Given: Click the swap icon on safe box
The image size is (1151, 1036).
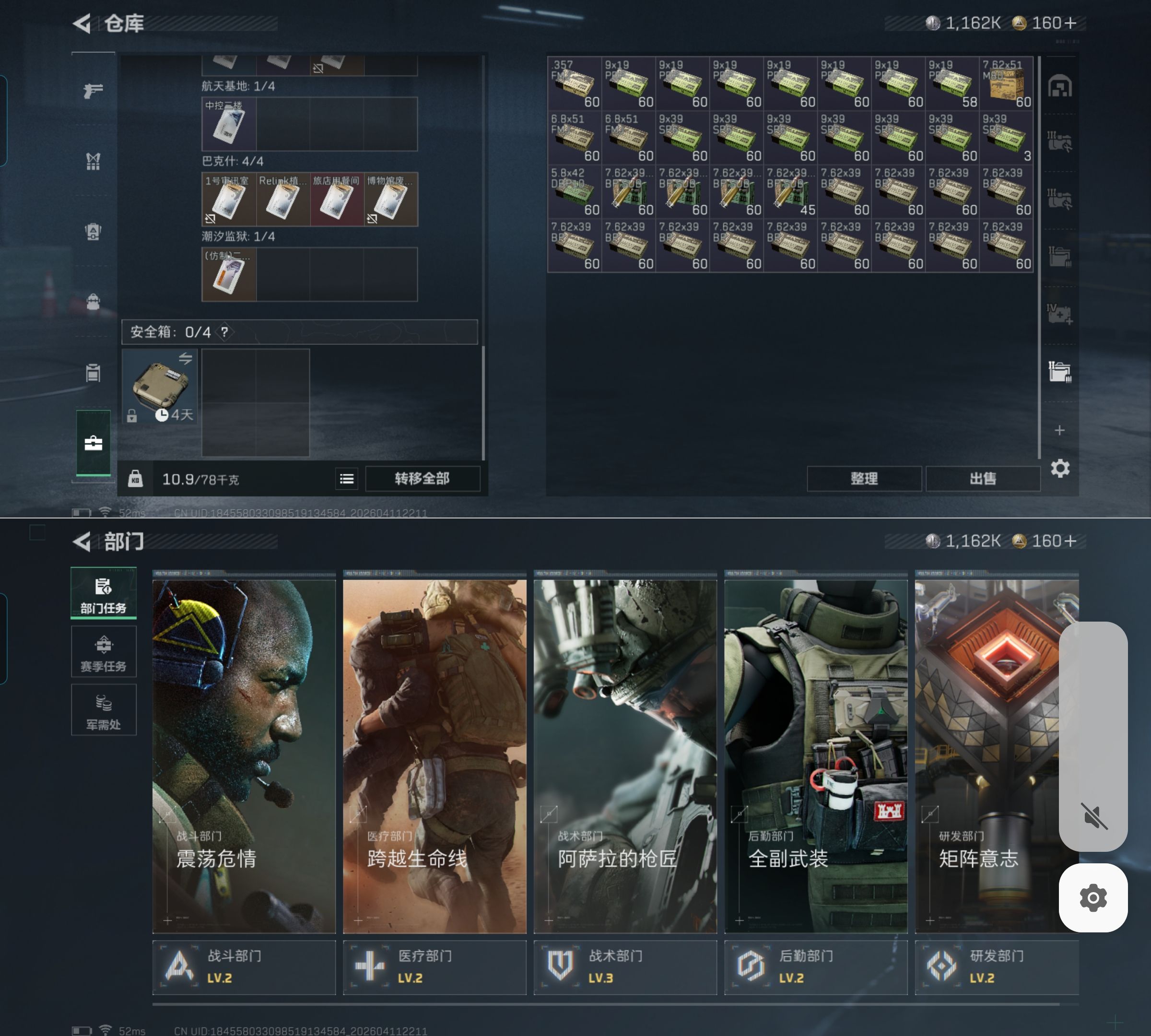Looking at the screenshot, I should click(x=186, y=359).
